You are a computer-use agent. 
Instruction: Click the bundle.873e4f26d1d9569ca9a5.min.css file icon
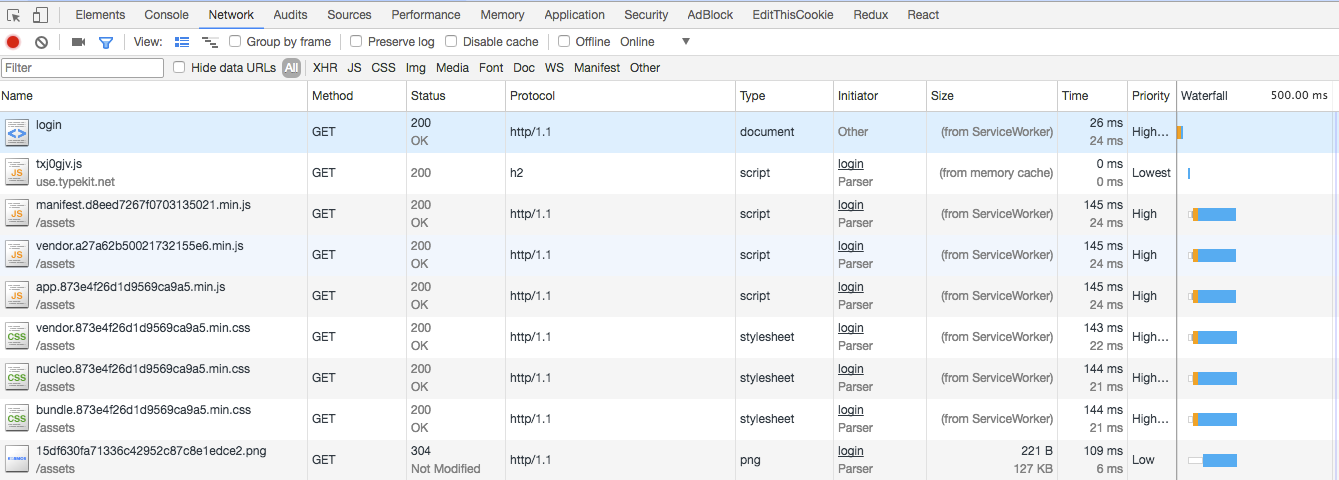click(x=17, y=419)
